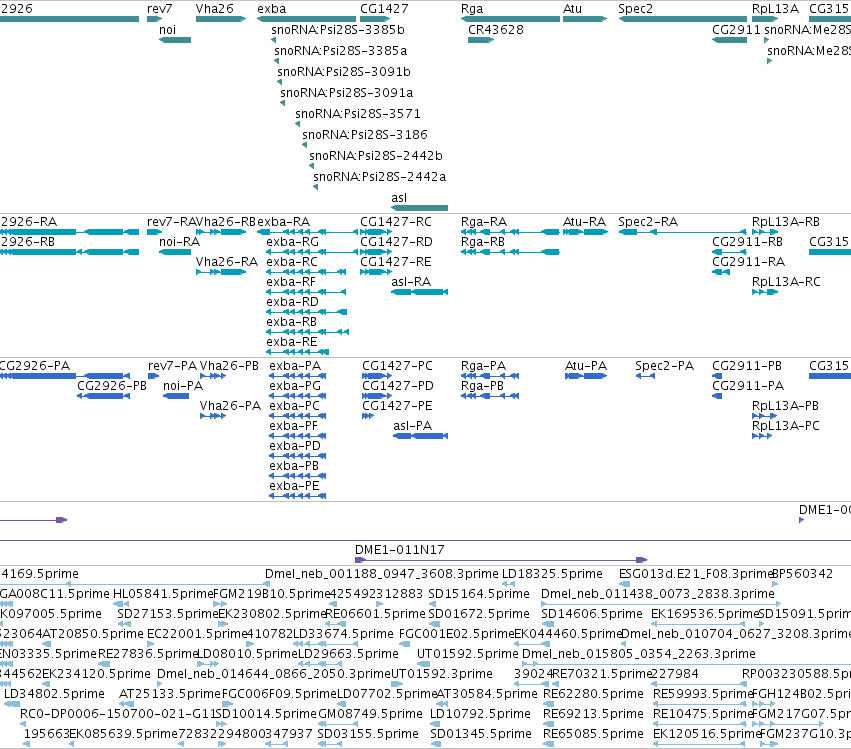
Task: Click snoRNA:Psi28S-2442b feature label
Action: pos(376,156)
